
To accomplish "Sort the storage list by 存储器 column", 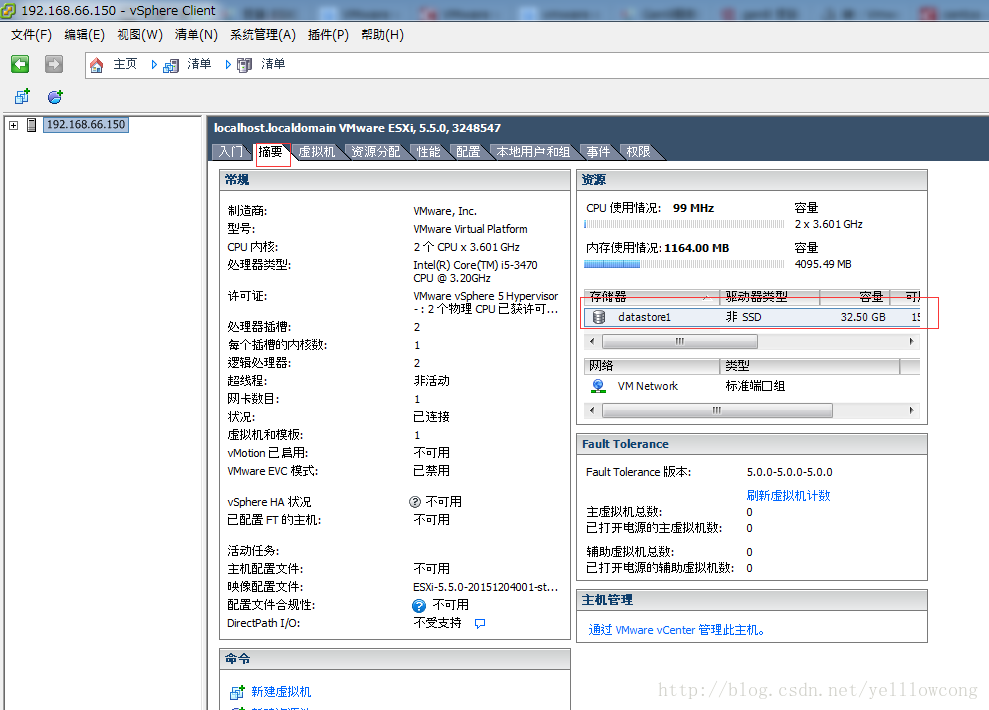I will click(652, 297).
